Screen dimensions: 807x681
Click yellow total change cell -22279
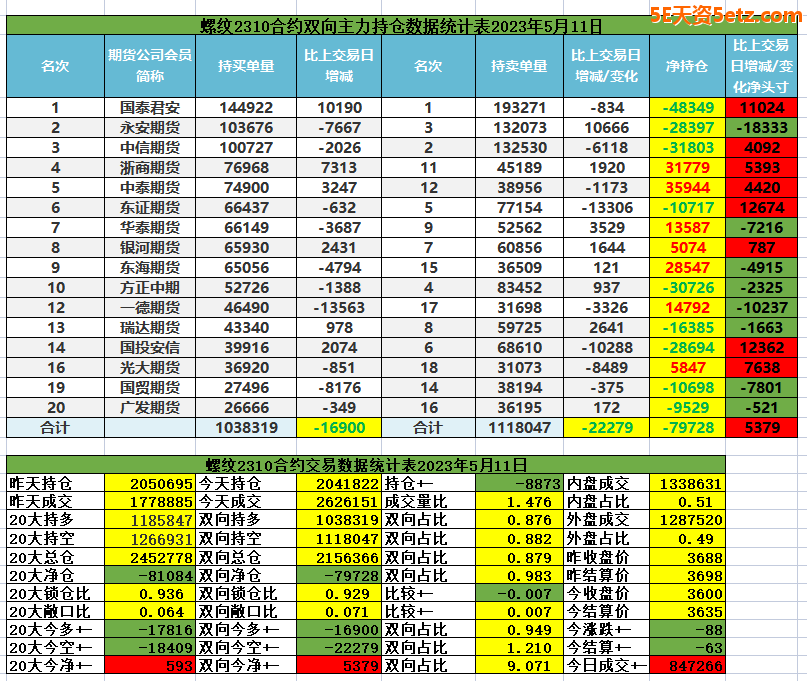click(607, 428)
